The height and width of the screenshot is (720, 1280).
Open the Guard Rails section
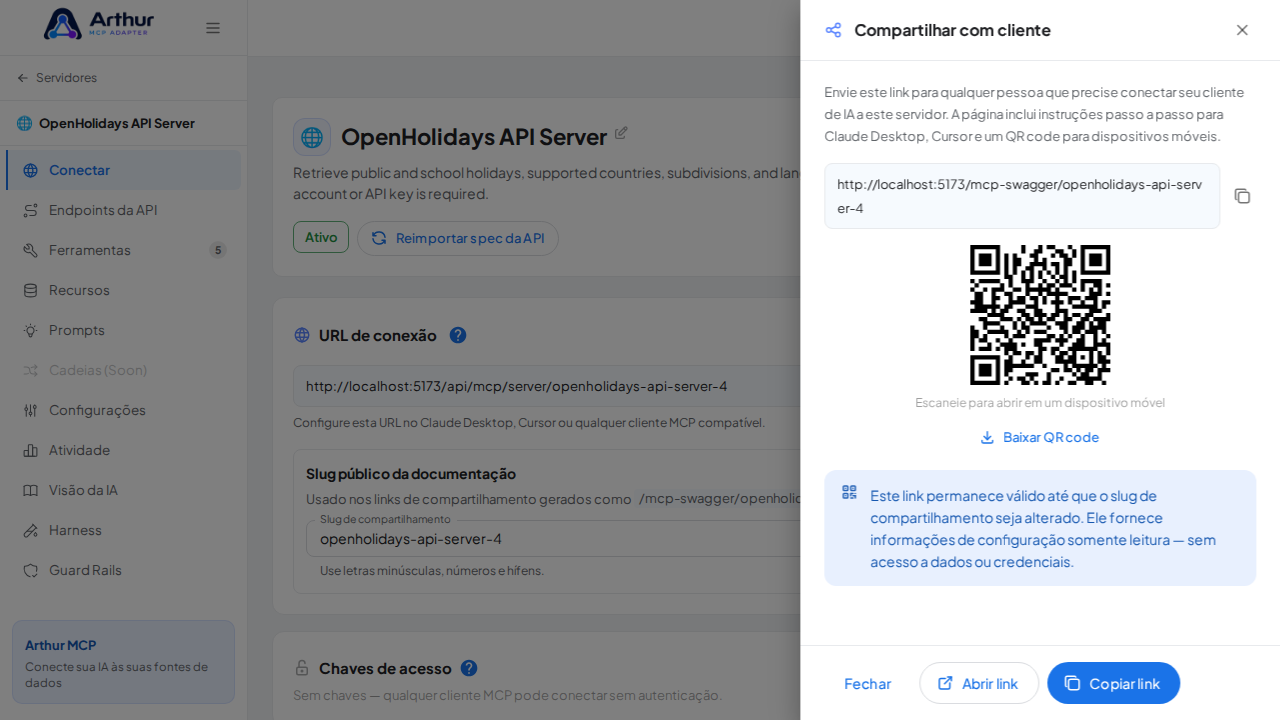(x=124, y=570)
